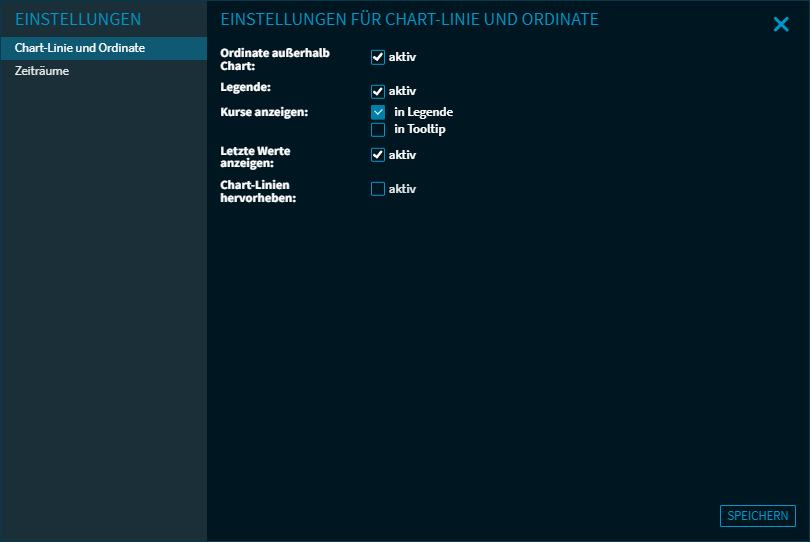This screenshot has height=542, width=810.
Task: Disable the Ordinate außerhalb Chart checkbox
Action: click(x=378, y=57)
